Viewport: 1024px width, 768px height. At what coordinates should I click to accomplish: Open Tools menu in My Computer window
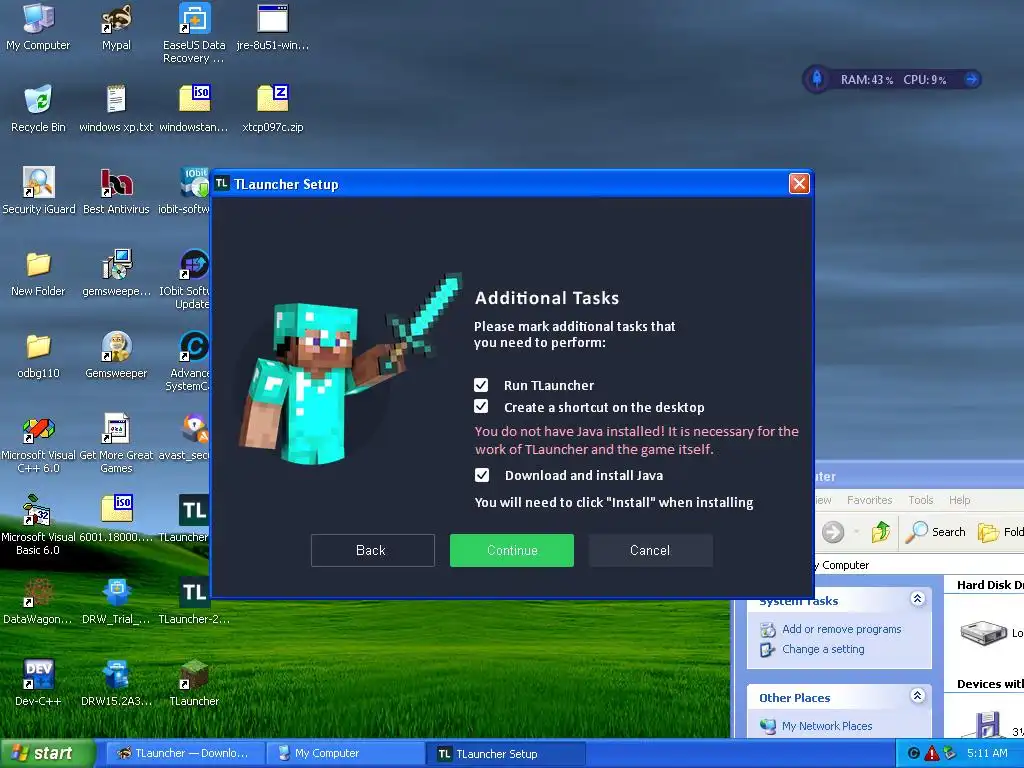click(x=920, y=500)
